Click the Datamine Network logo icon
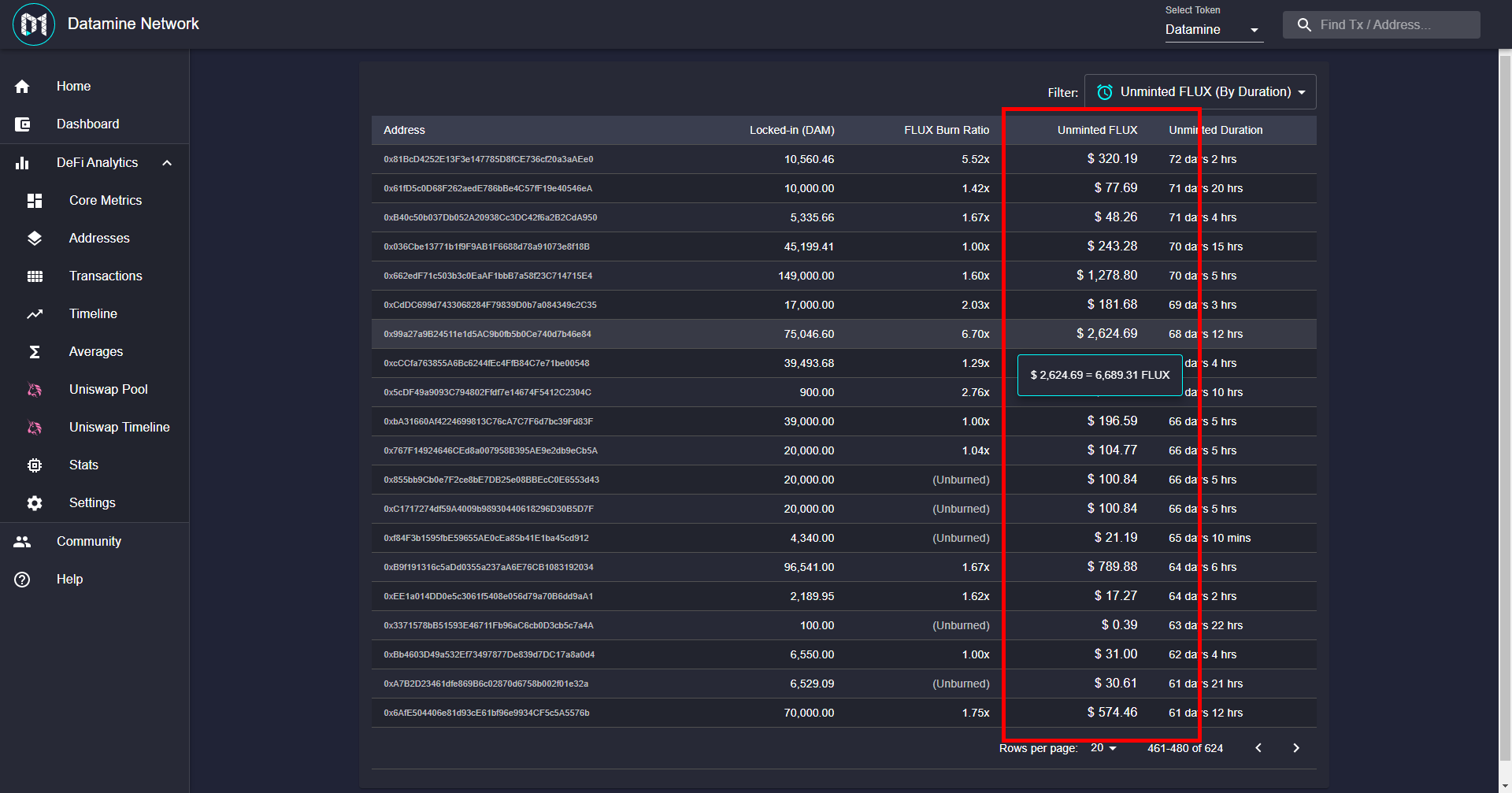This screenshot has width=1512, height=793. point(34,24)
